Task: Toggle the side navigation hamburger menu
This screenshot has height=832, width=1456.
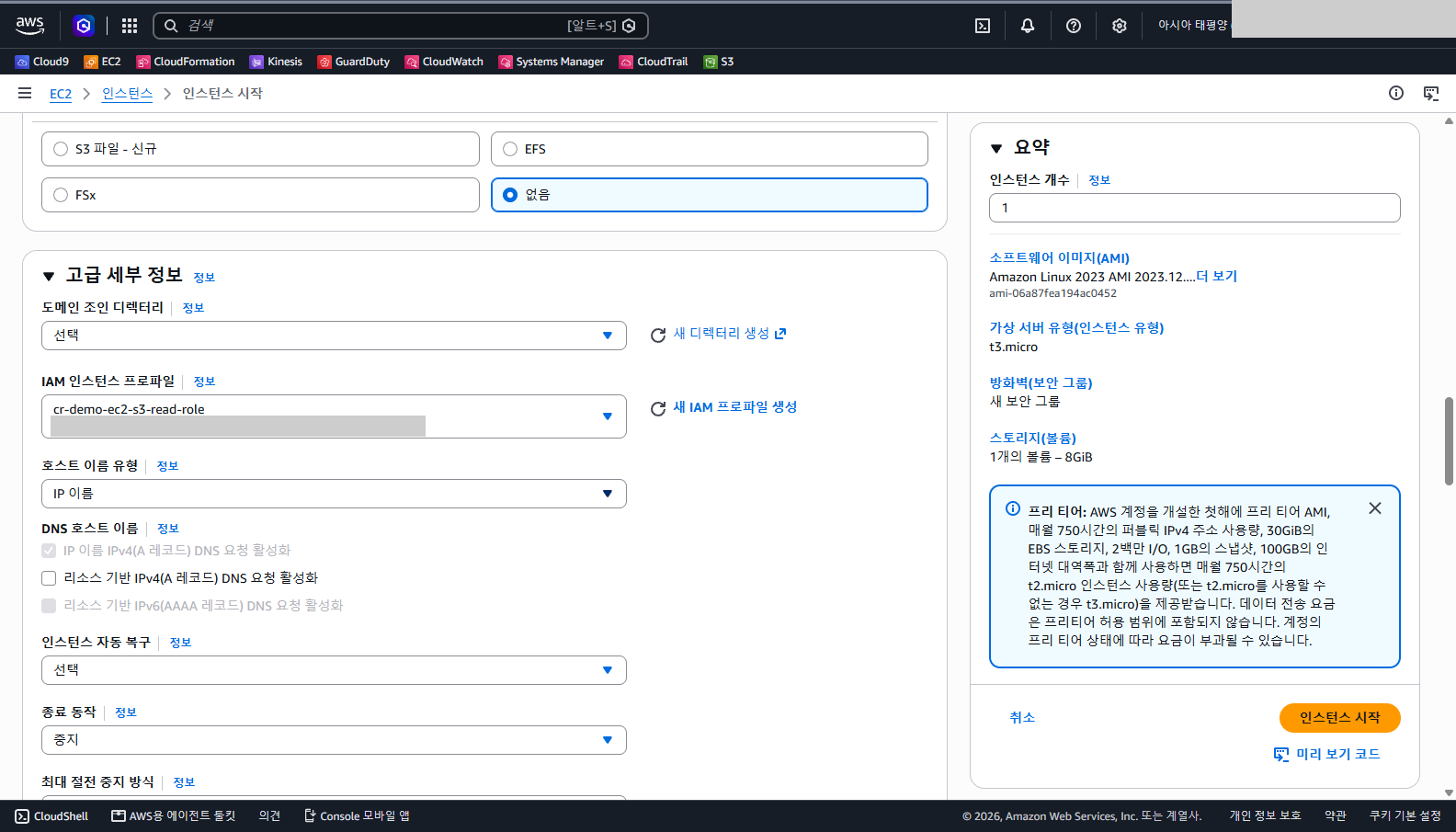Action: point(25,93)
